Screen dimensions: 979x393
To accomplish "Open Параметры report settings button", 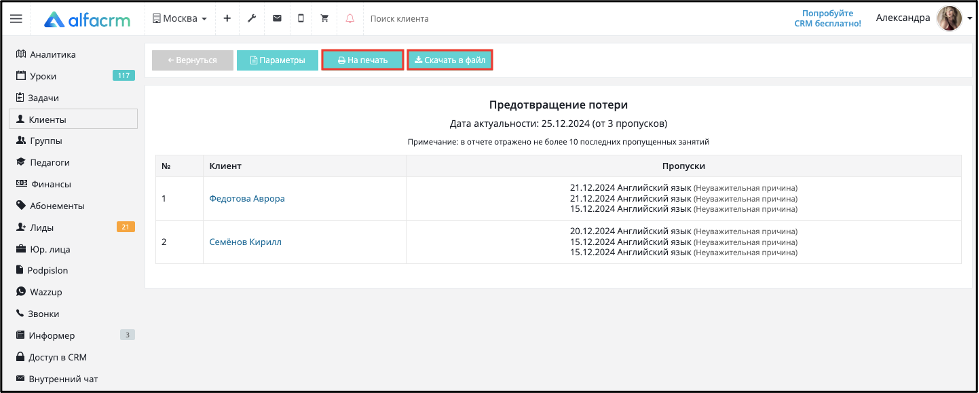I will pyautogui.click(x=277, y=60).
